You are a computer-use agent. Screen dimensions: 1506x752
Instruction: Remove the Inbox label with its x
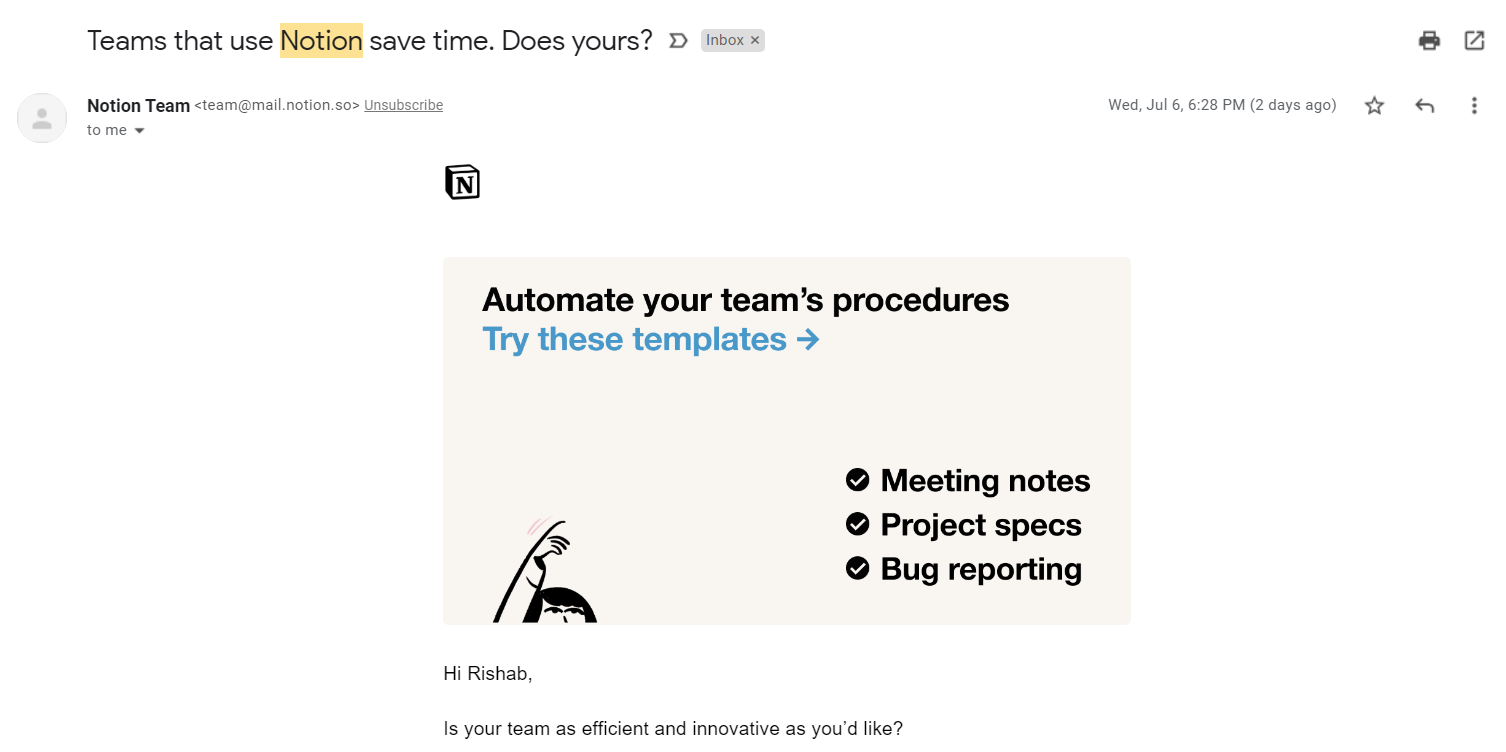coord(755,41)
